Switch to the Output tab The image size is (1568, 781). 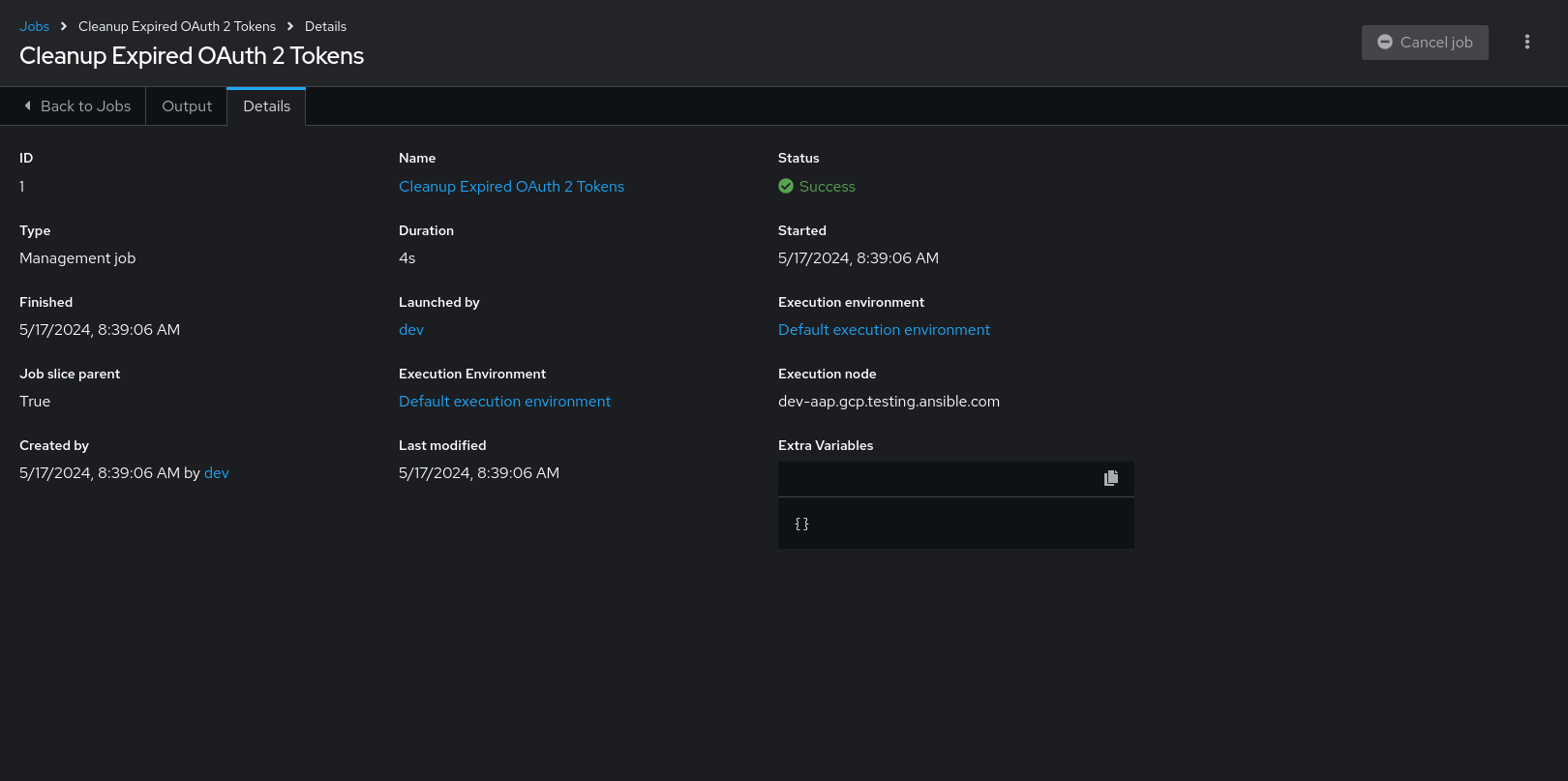tap(187, 106)
